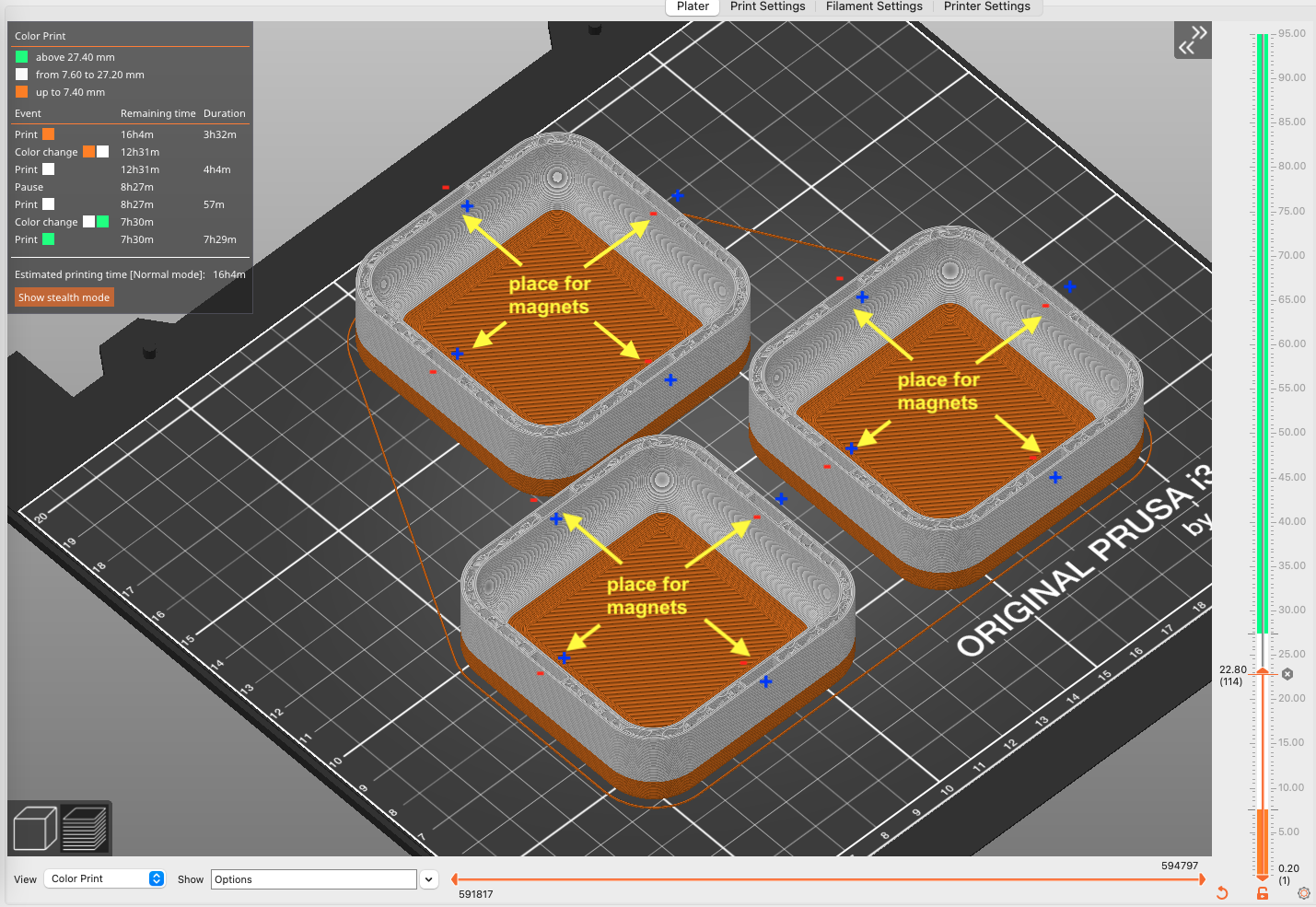Click the 594797 move count label
Screen dimensions: 1316x907
(1180, 866)
